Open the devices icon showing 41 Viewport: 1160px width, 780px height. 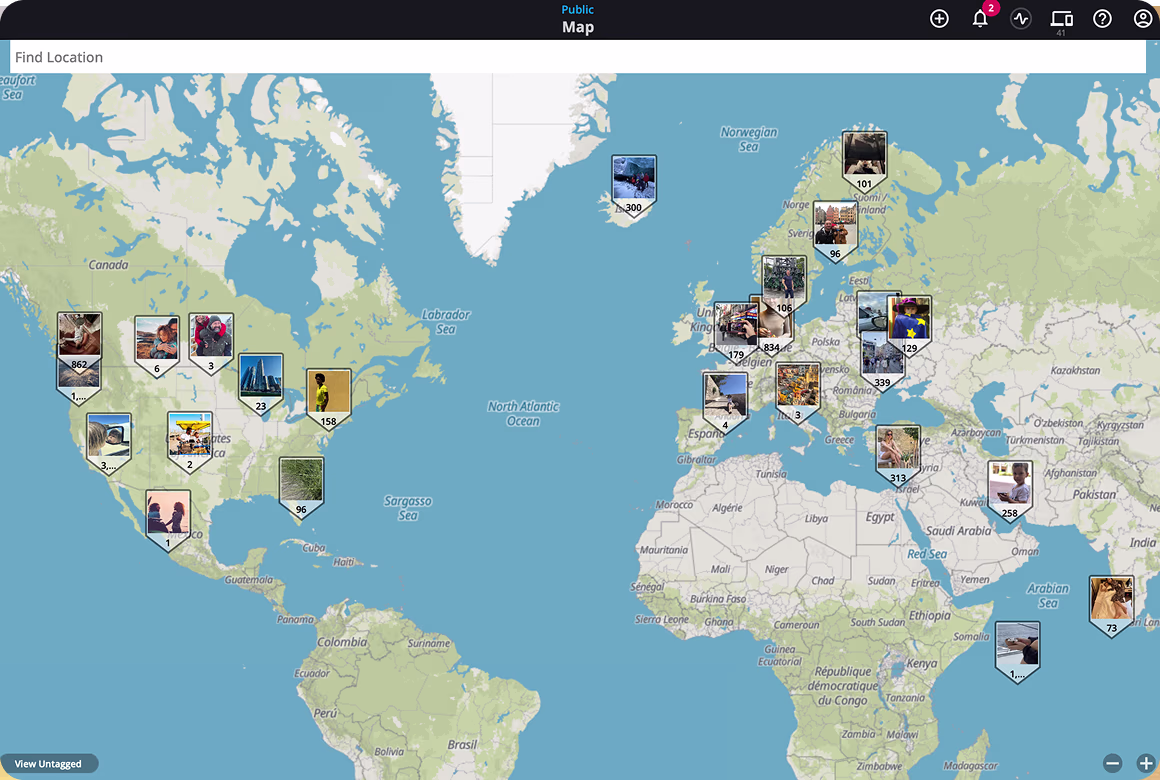(1061, 19)
